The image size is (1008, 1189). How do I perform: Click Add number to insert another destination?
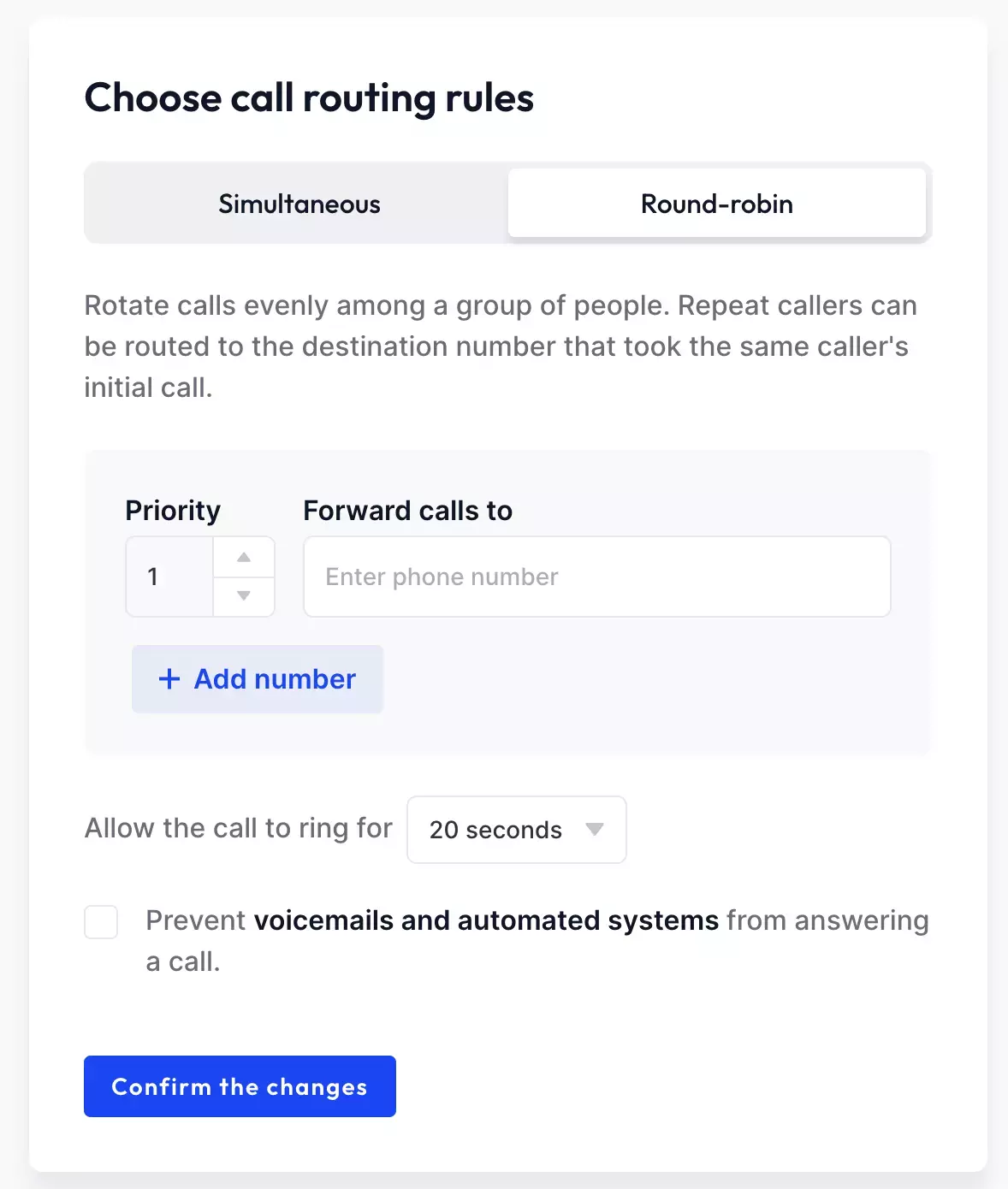tap(257, 678)
